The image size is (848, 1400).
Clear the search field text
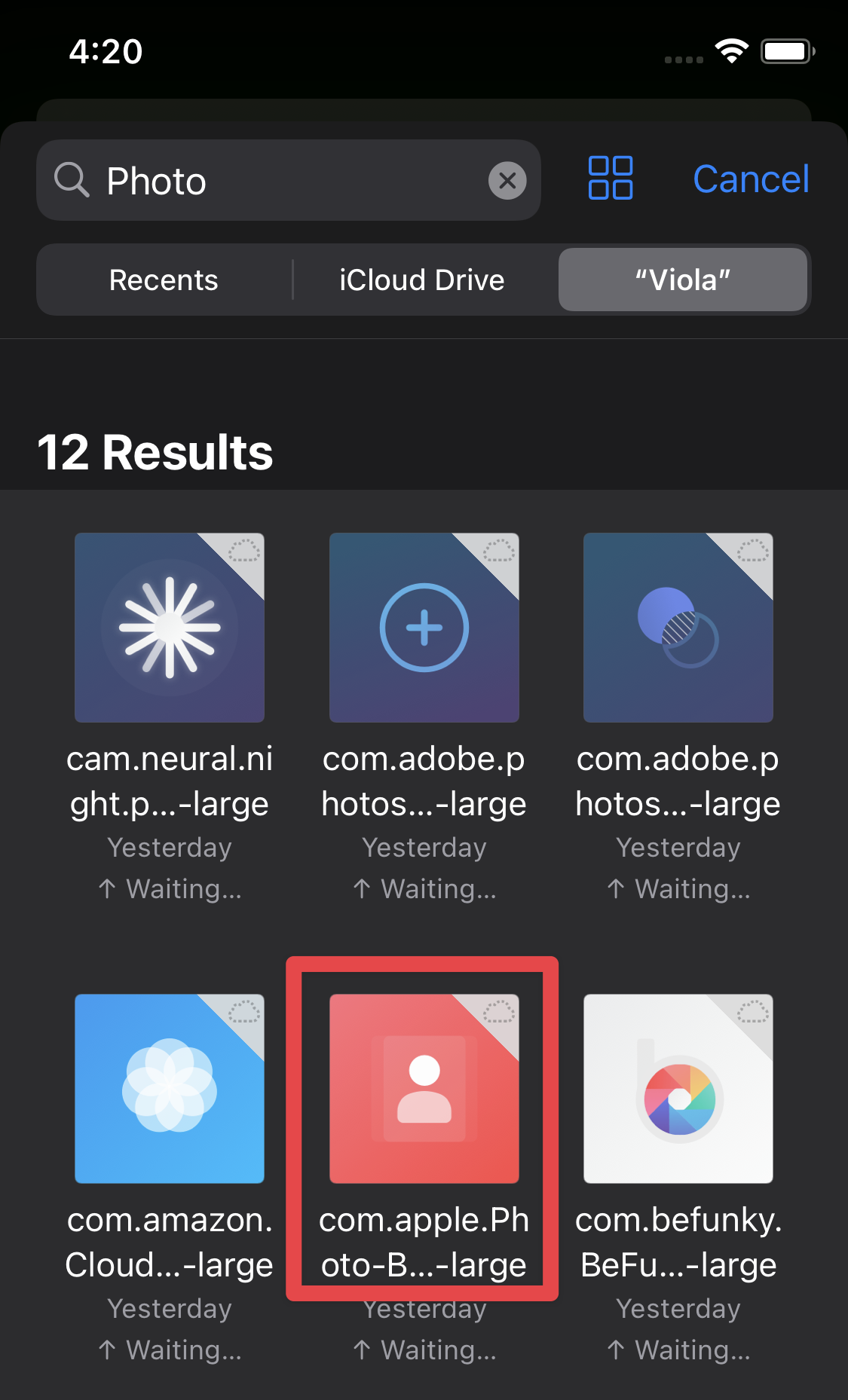point(507,181)
